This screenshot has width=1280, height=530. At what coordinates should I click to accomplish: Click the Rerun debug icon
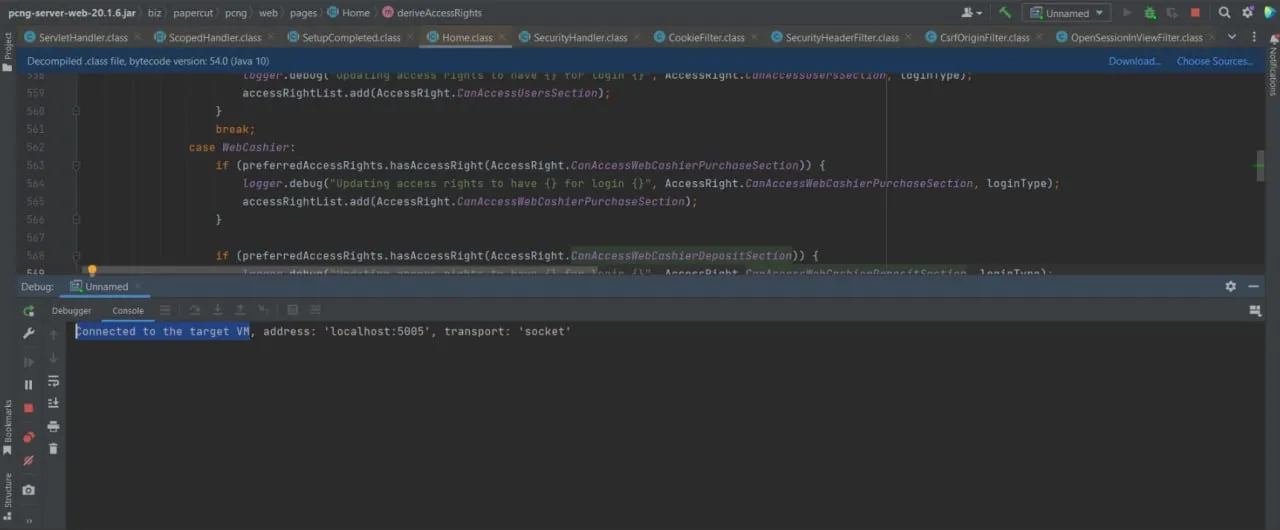click(28, 311)
